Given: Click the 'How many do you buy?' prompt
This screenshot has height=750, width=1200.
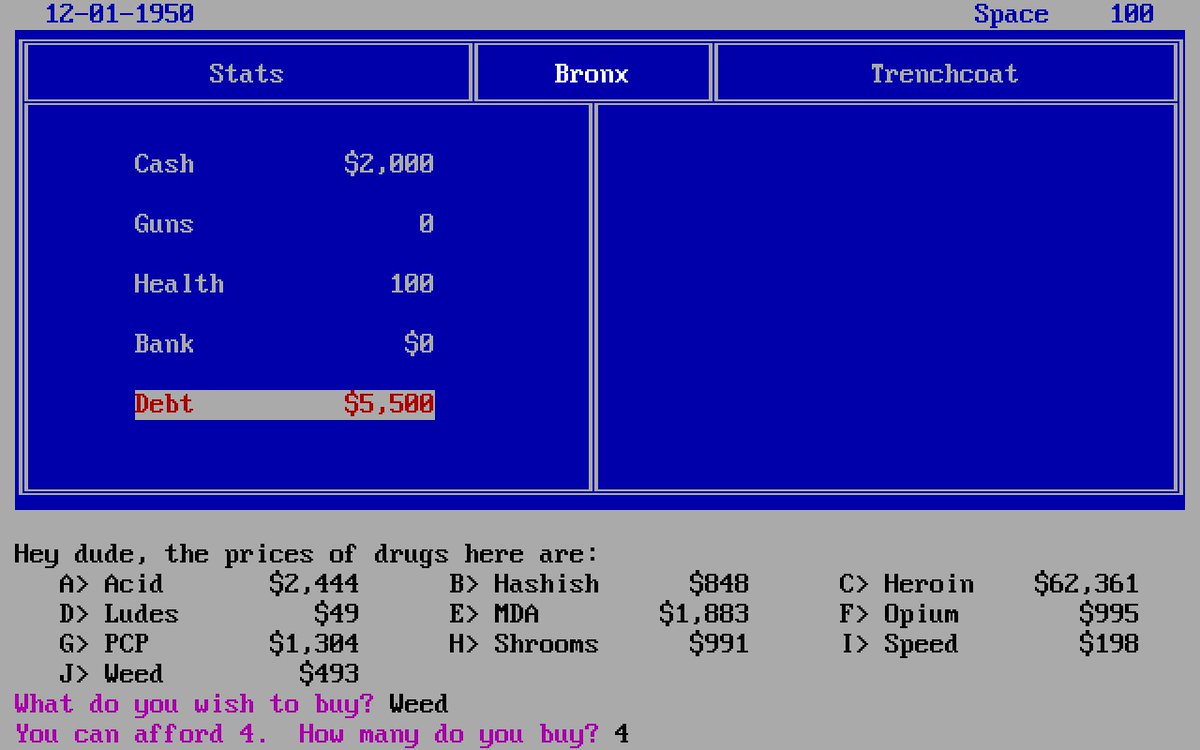Looking at the screenshot, I should pyautogui.click(x=449, y=735).
